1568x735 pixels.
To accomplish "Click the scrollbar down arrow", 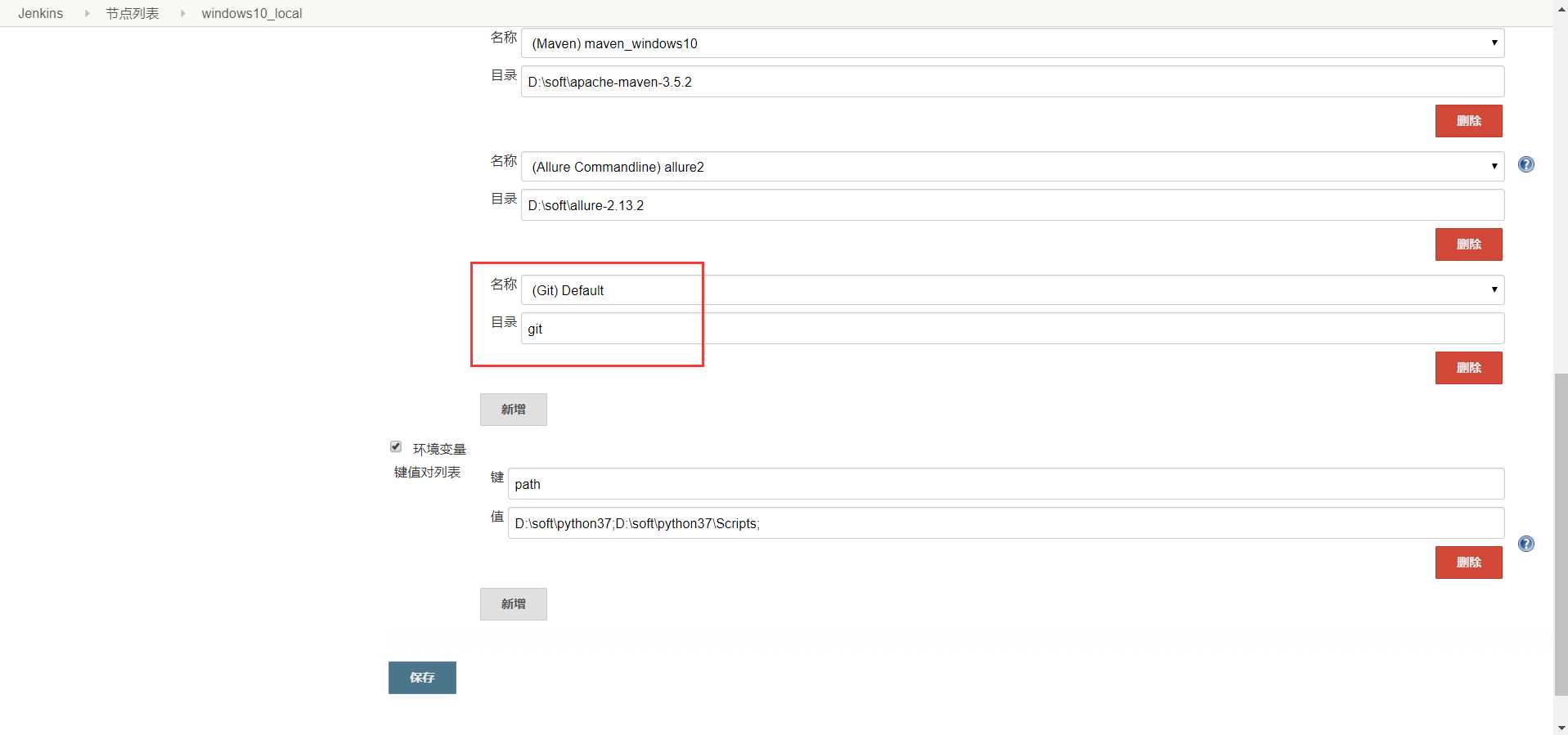I will pyautogui.click(x=1561, y=727).
